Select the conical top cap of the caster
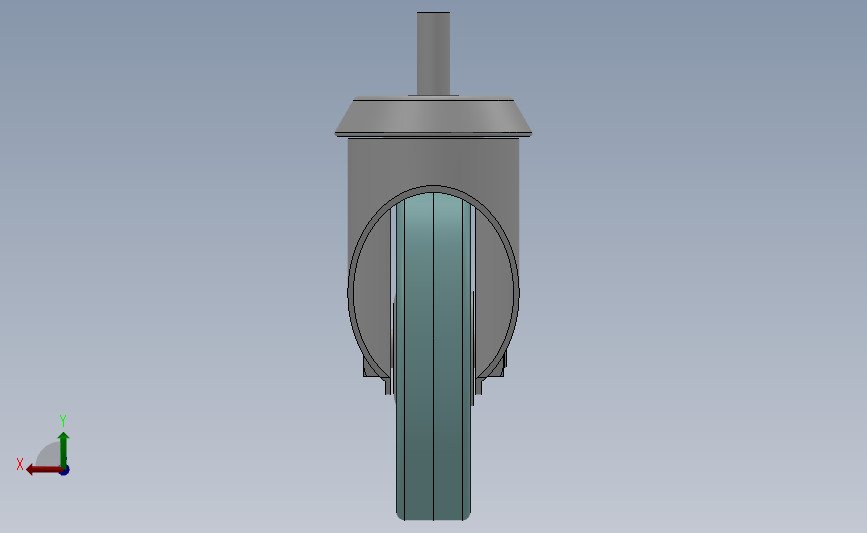Image resolution: width=867 pixels, height=533 pixels. (x=434, y=116)
